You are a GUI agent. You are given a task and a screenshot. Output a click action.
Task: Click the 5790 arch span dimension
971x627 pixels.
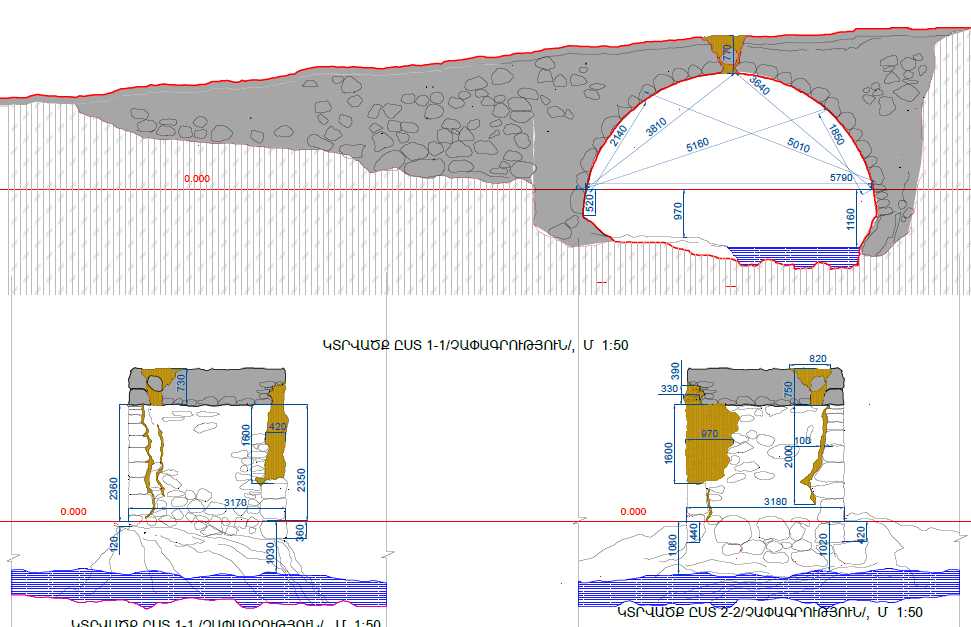[x=844, y=177]
